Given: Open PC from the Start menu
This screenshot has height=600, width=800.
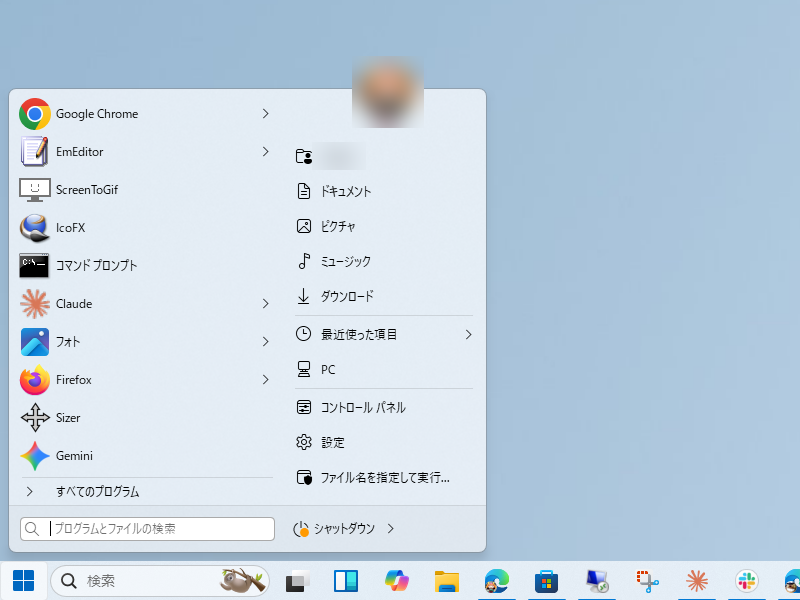Looking at the screenshot, I should tap(384, 369).
